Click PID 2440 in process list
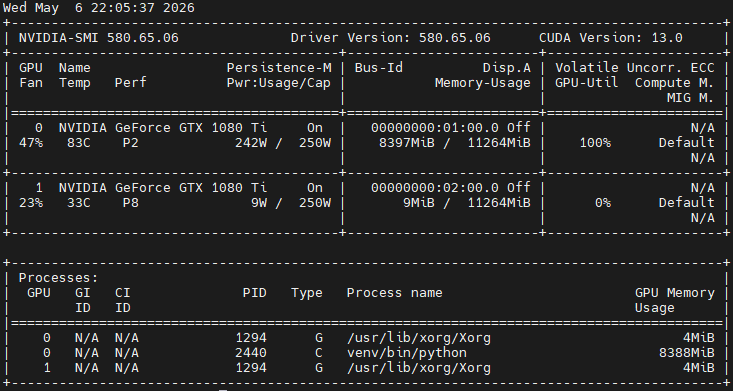The image size is (733, 391). click(x=251, y=353)
